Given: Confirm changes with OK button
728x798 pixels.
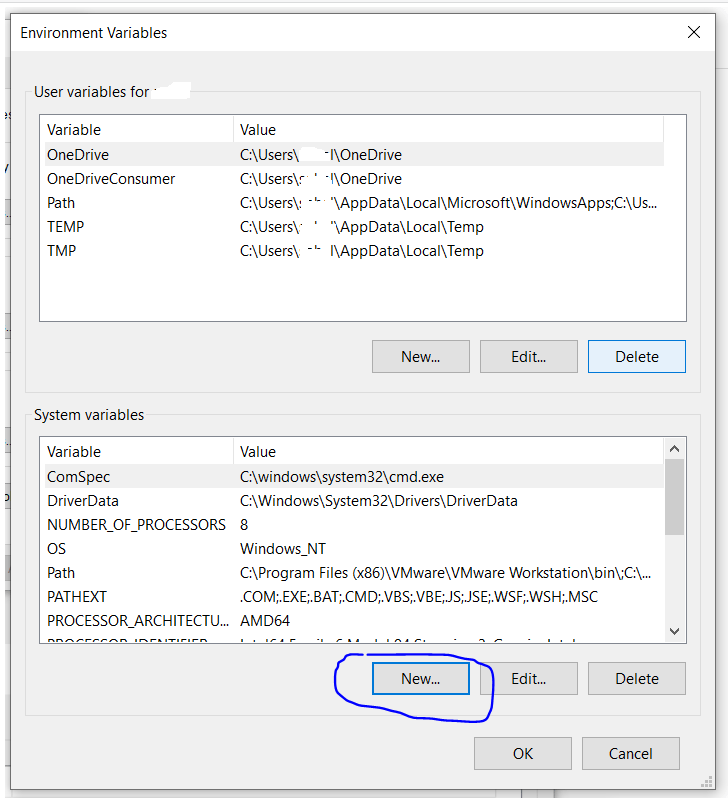Looking at the screenshot, I should (x=522, y=754).
